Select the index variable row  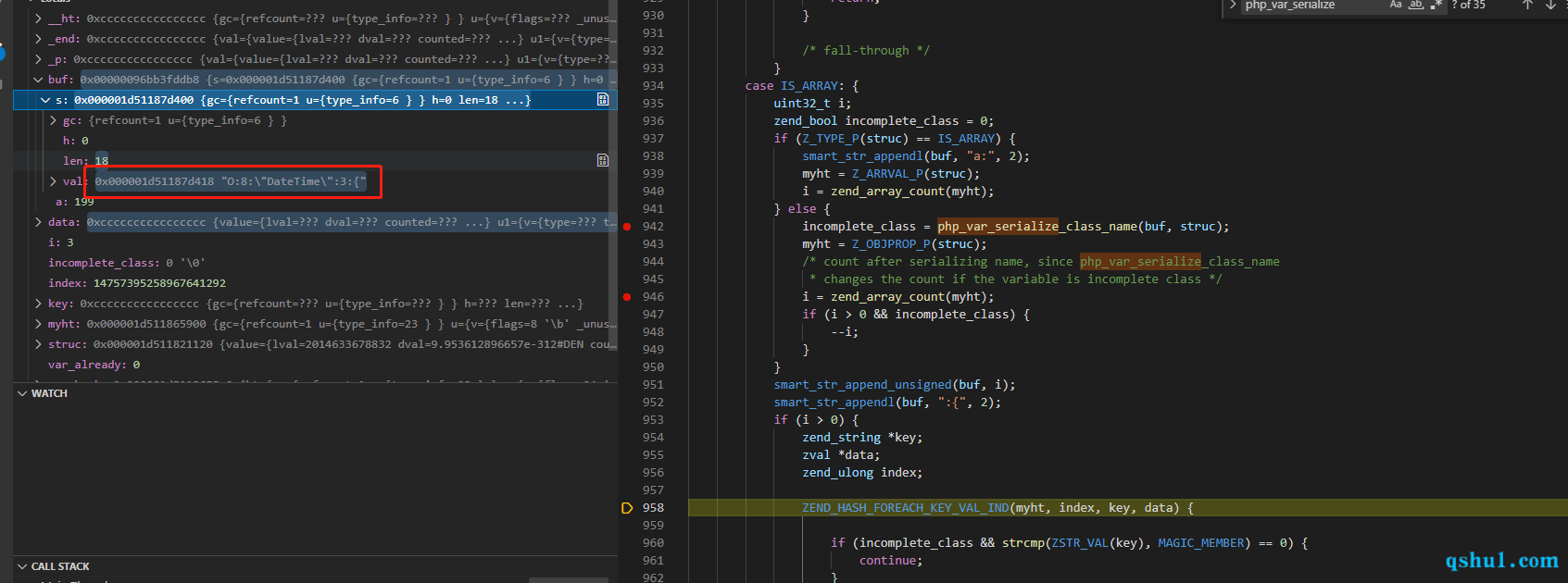pos(315,283)
